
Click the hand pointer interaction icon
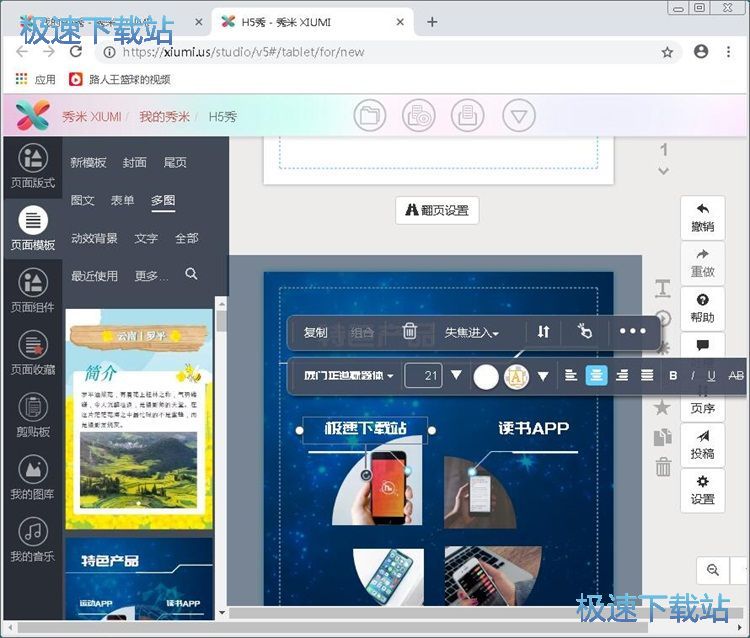[x=585, y=331]
